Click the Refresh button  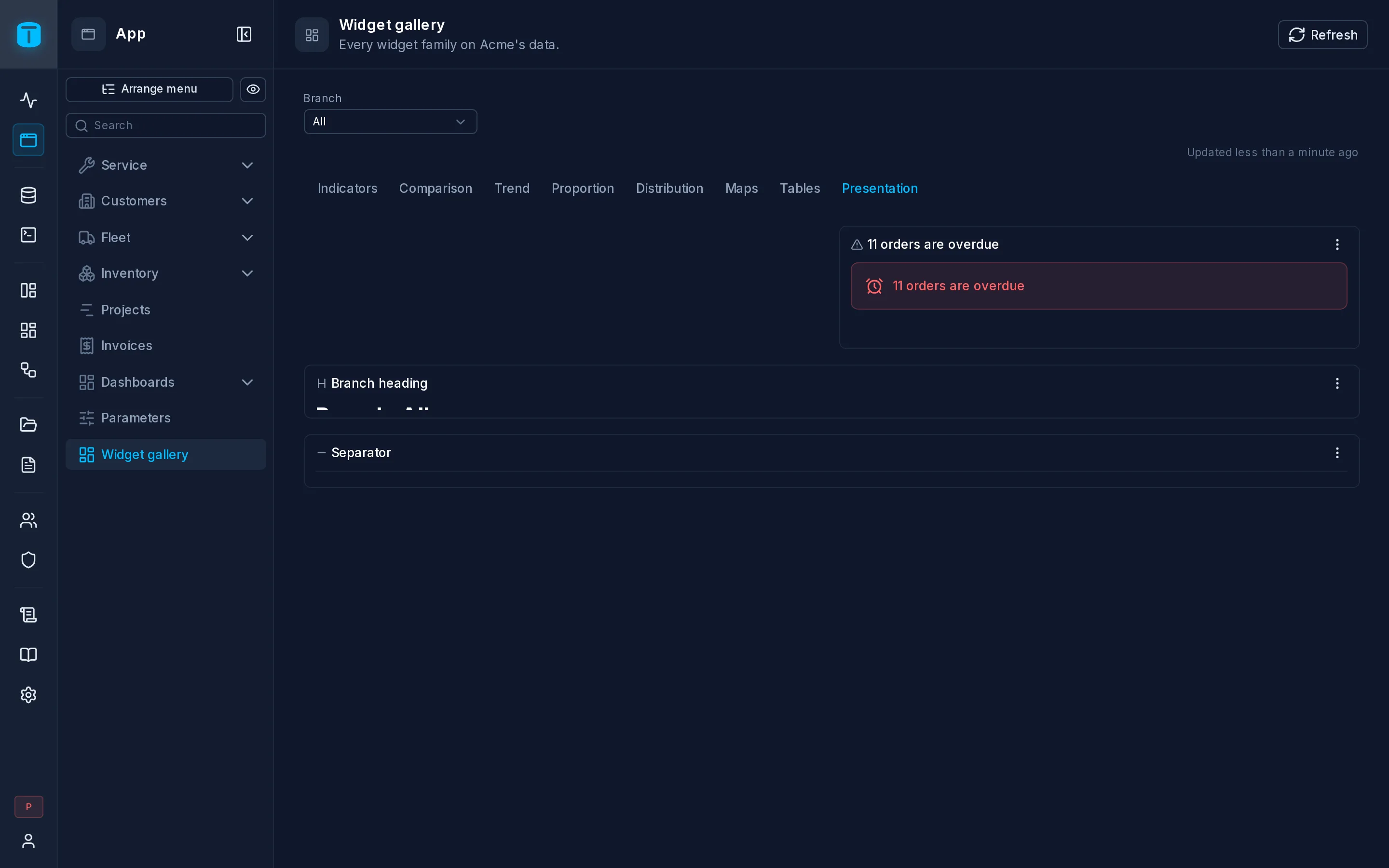[x=1322, y=35]
